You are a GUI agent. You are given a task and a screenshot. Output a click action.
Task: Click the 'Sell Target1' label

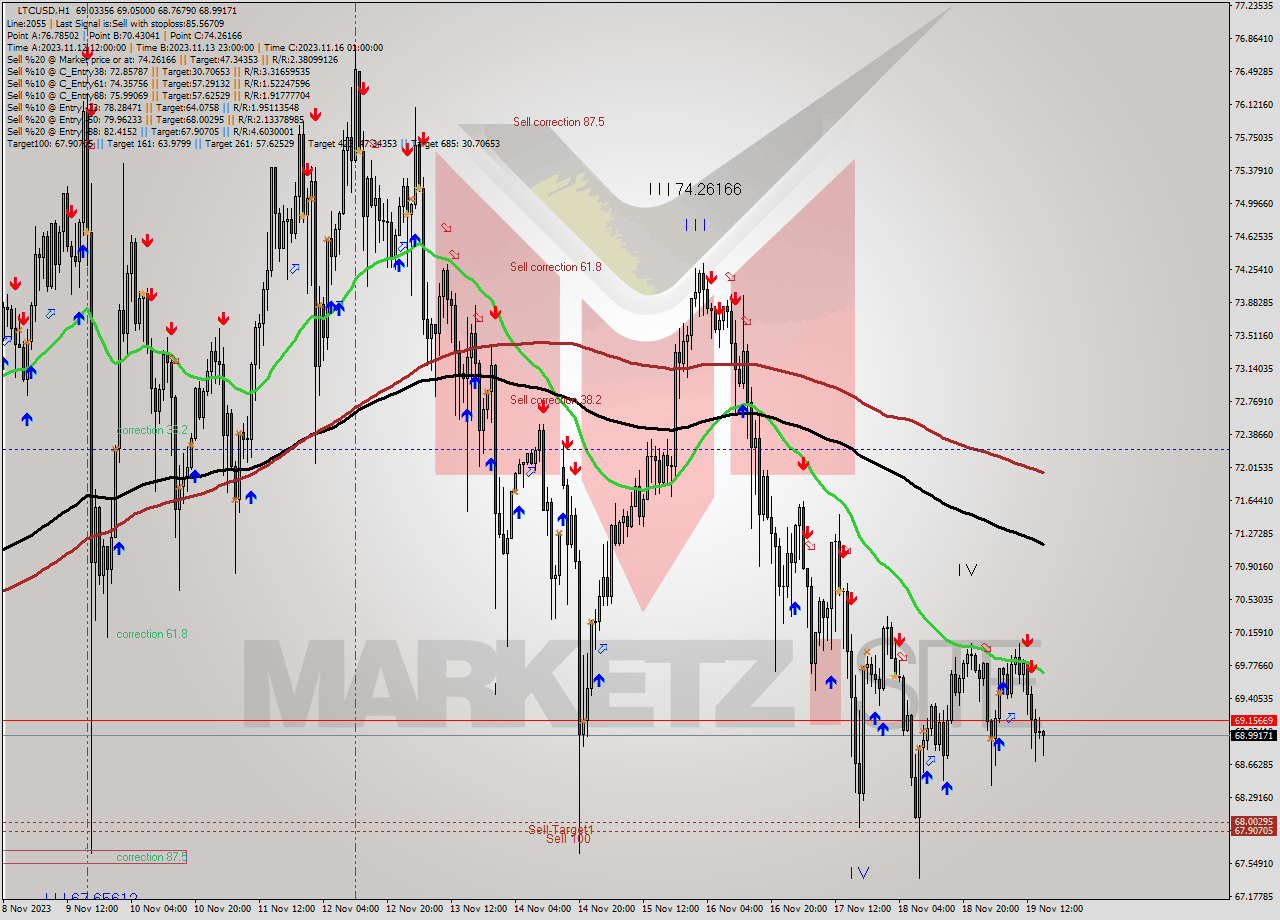pyautogui.click(x=560, y=829)
